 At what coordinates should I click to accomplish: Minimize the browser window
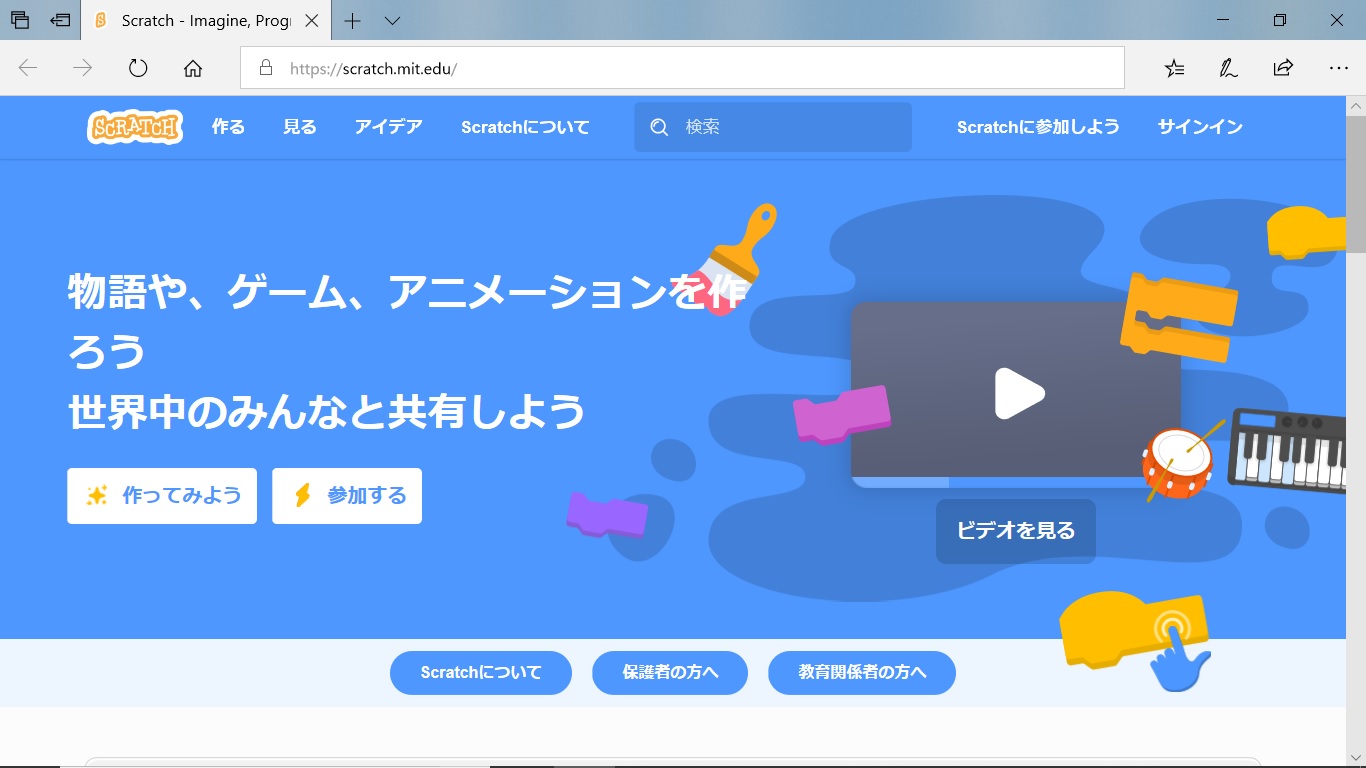tap(1224, 20)
